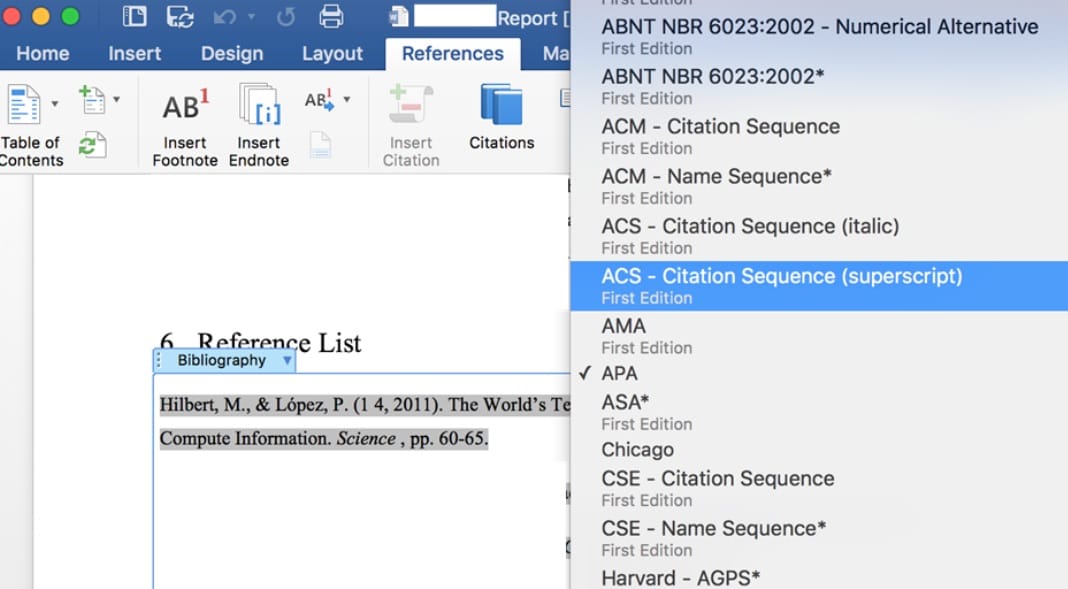Select the ASA* citation style
1068x589 pixels.
819,412
